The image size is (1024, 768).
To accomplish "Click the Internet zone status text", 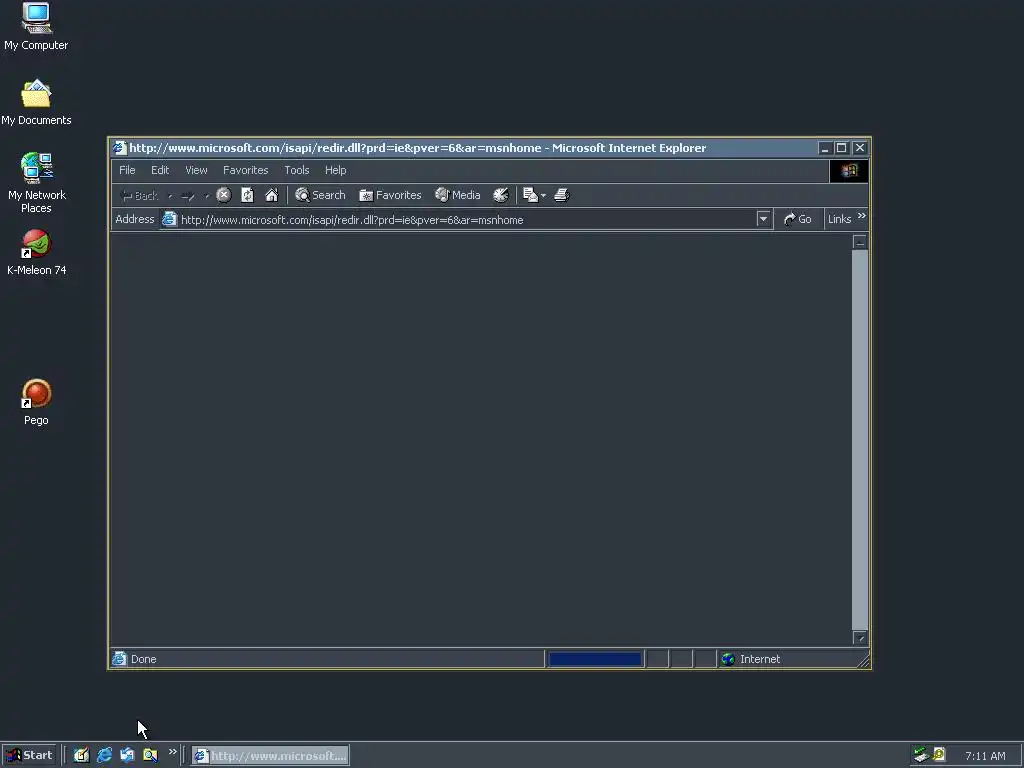I will tap(760, 659).
